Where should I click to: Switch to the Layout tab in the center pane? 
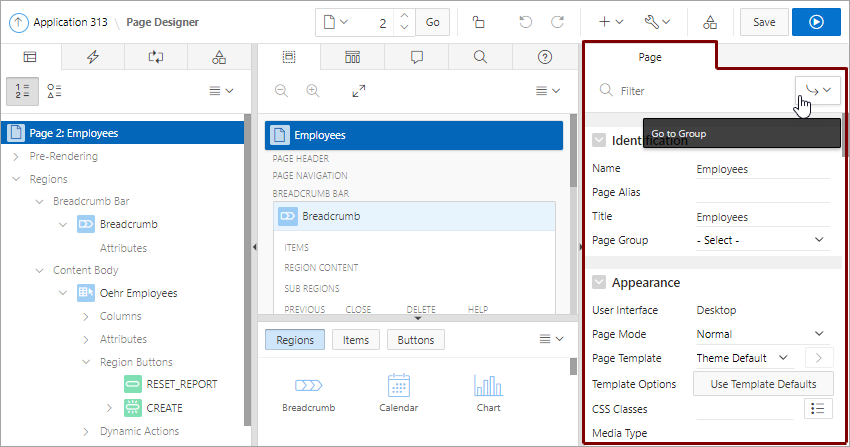(x=289, y=57)
